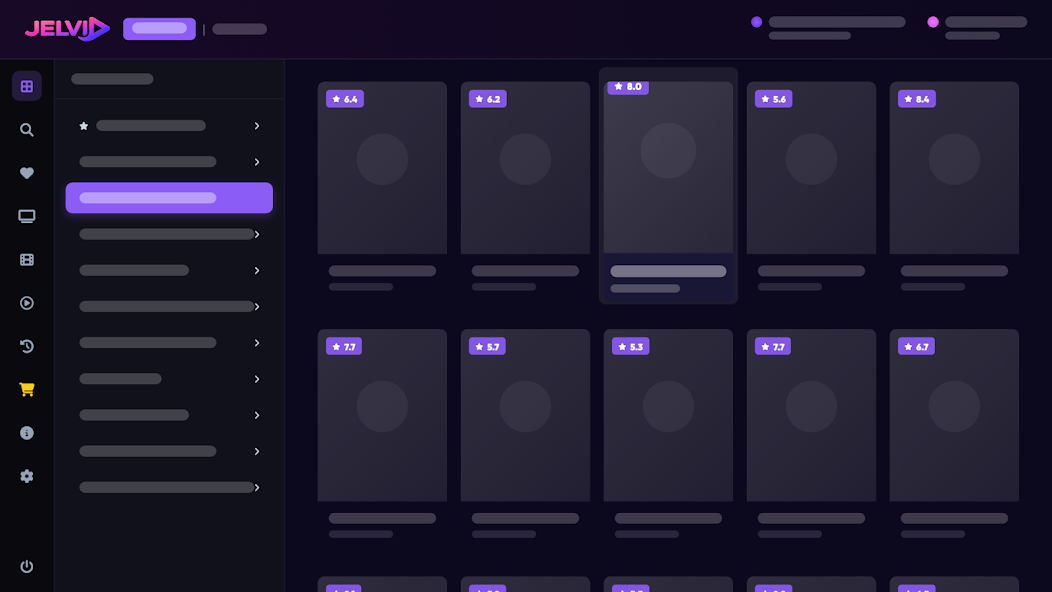
Task: Open the 7.7 poster next to 6.7
Action: click(811, 415)
